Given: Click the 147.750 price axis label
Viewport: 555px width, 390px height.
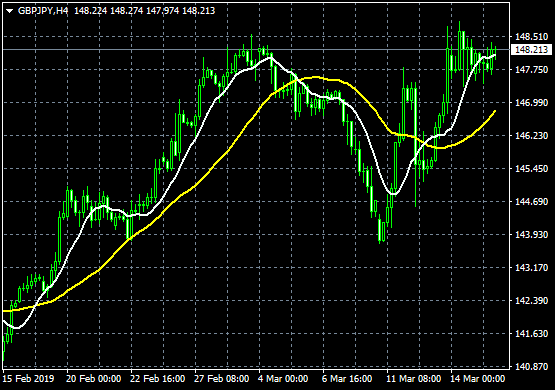Looking at the screenshot, I should click(x=531, y=70).
